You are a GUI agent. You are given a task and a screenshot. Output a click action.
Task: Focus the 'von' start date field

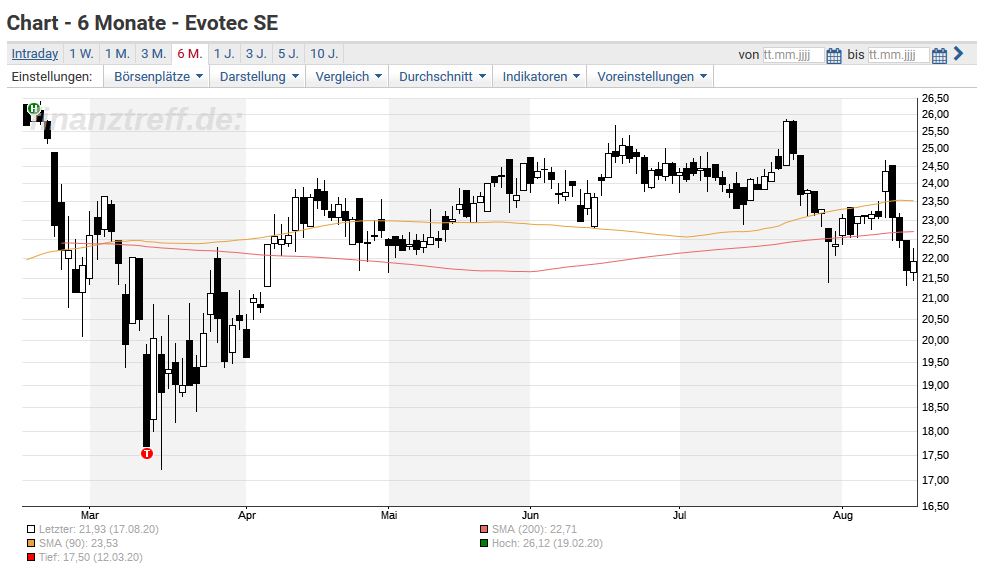(793, 55)
